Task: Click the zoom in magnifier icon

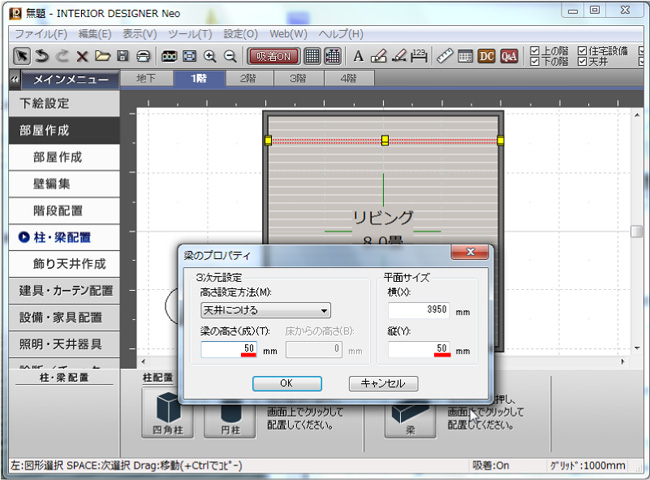Action: click(x=210, y=56)
